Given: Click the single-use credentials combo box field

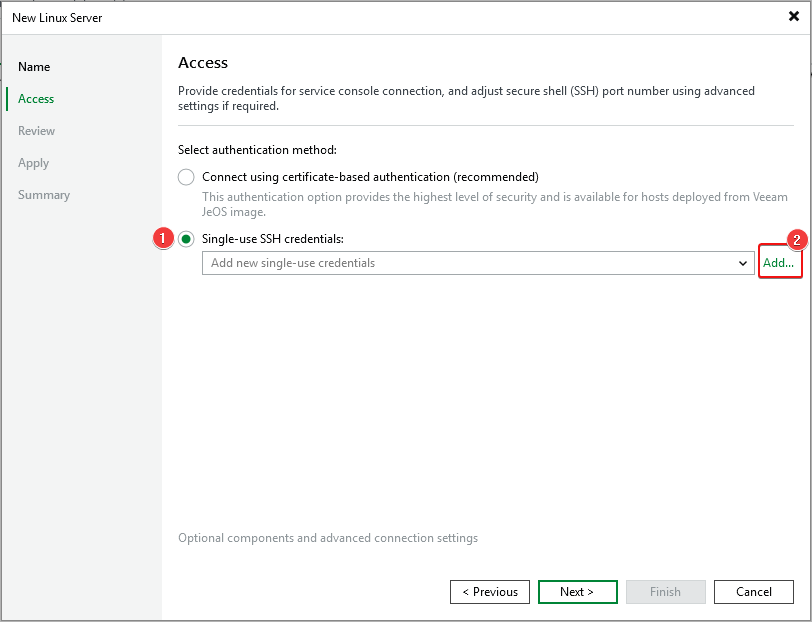Looking at the screenshot, I should [466, 263].
